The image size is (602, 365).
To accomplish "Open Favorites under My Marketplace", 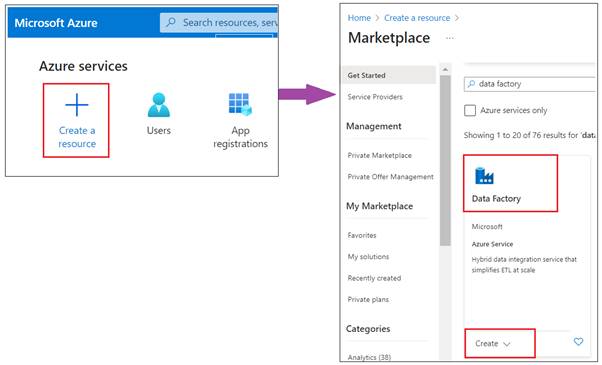I will pos(362,235).
